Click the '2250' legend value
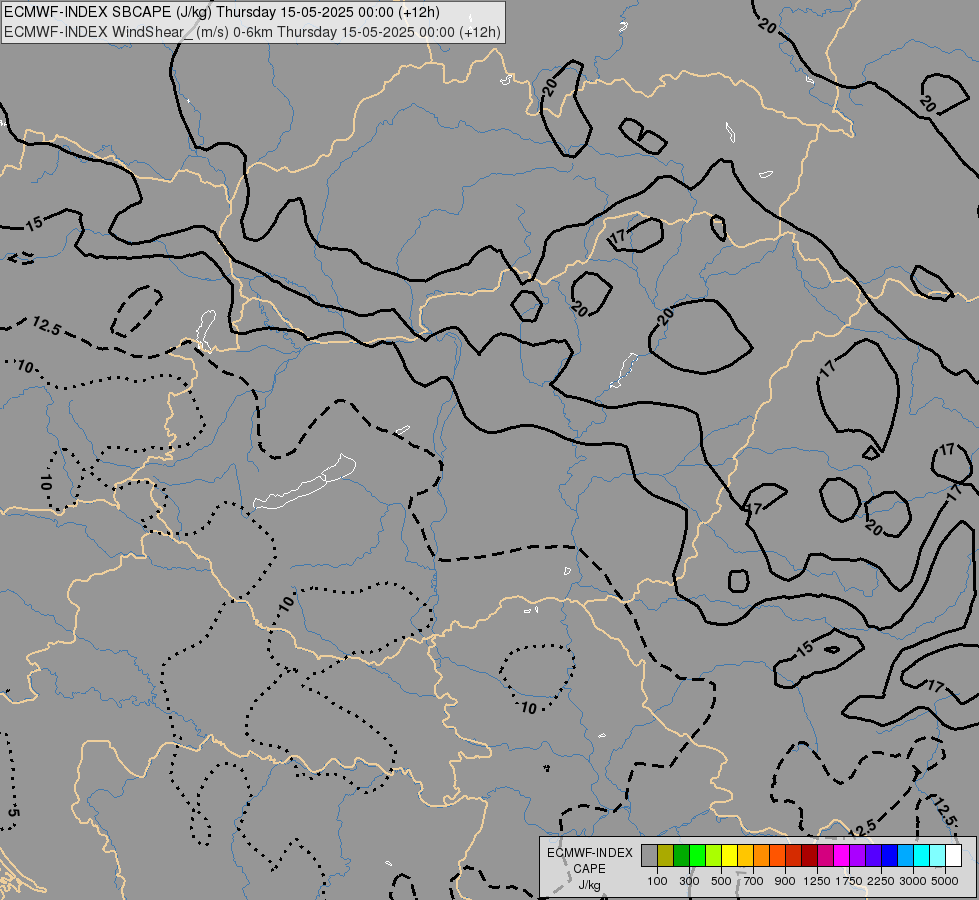 click(880, 881)
